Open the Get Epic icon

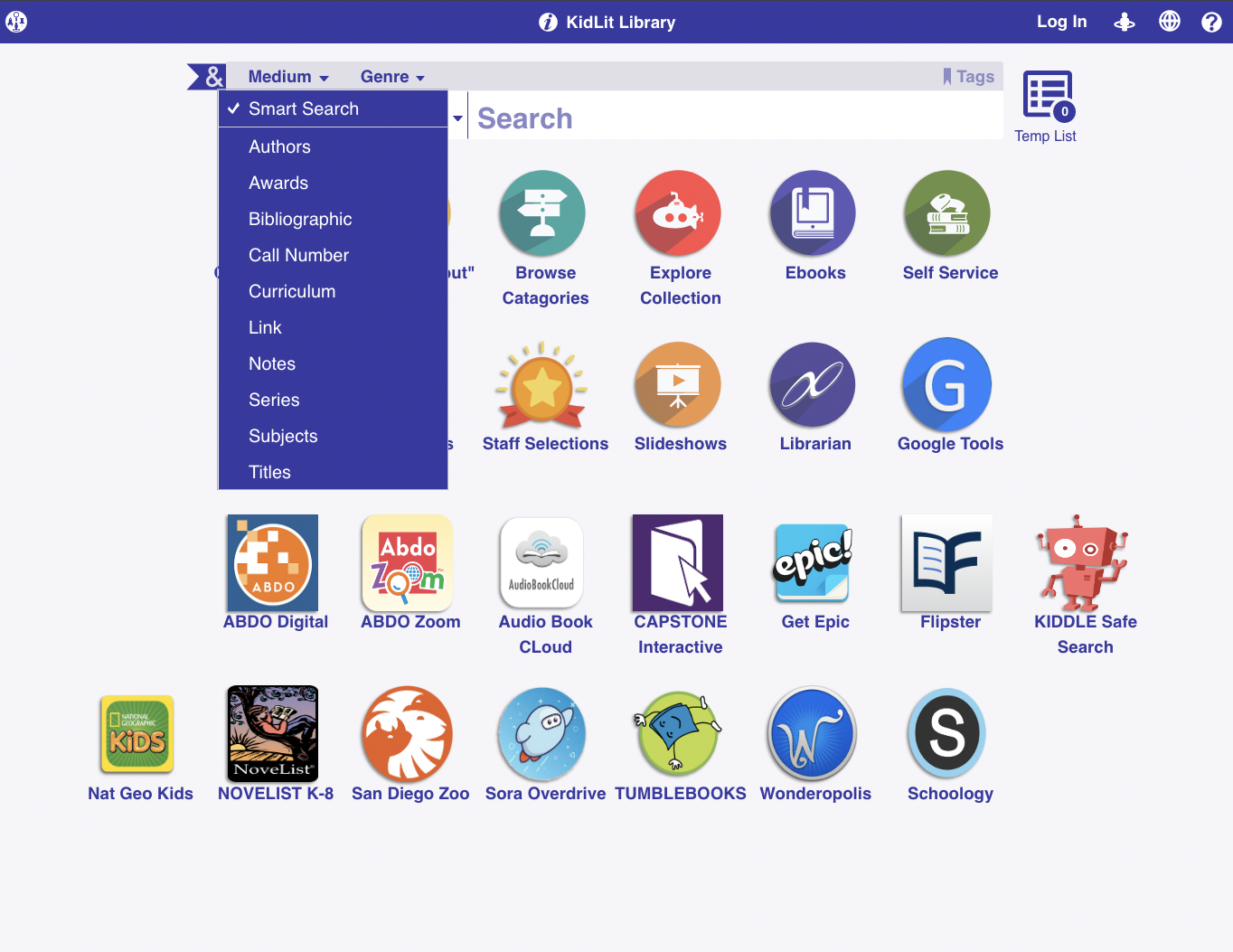point(813,563)
